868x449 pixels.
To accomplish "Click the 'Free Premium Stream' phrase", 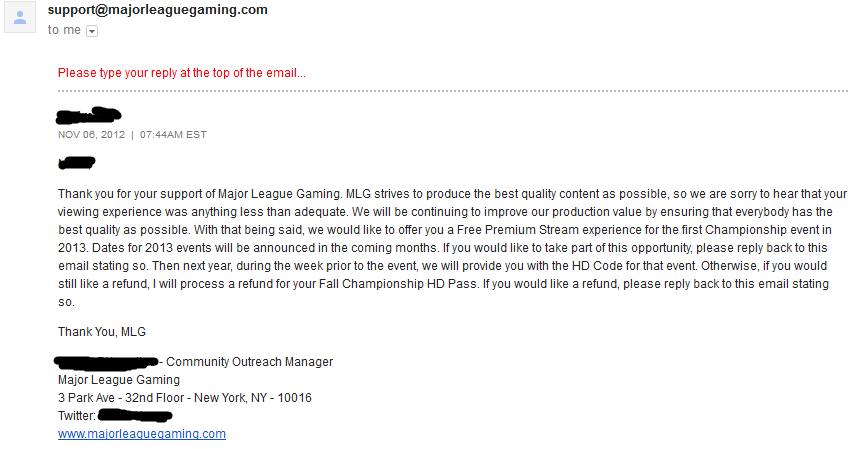I will click(x=518, y=230).
